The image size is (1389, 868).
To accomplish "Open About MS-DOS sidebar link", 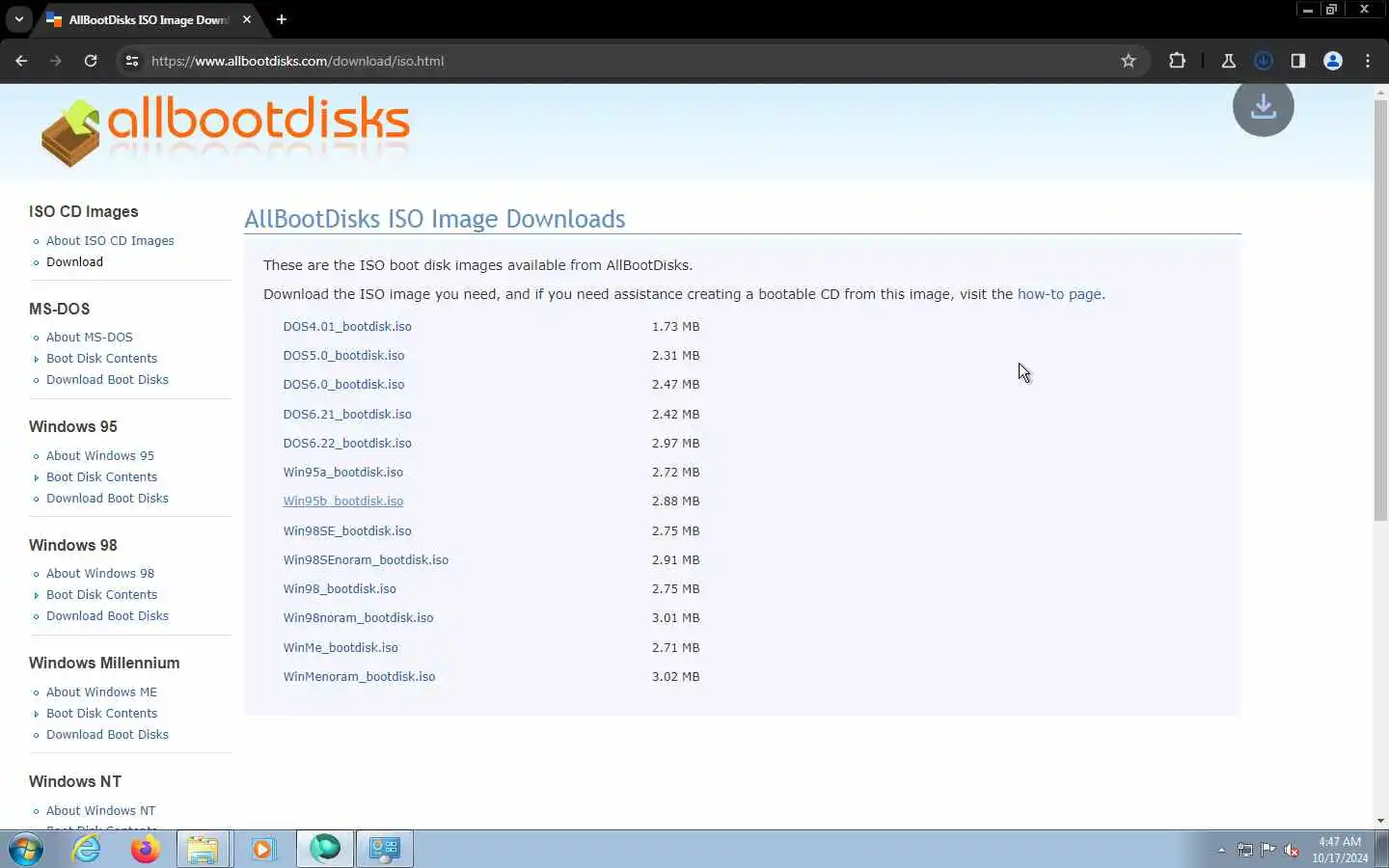I will coord(90,338).
